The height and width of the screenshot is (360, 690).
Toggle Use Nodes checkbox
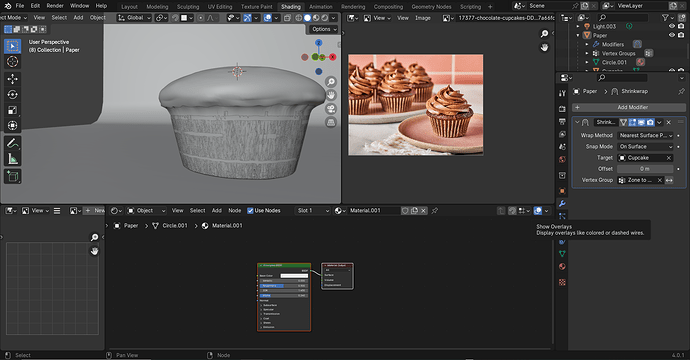[x=250, y=211]
